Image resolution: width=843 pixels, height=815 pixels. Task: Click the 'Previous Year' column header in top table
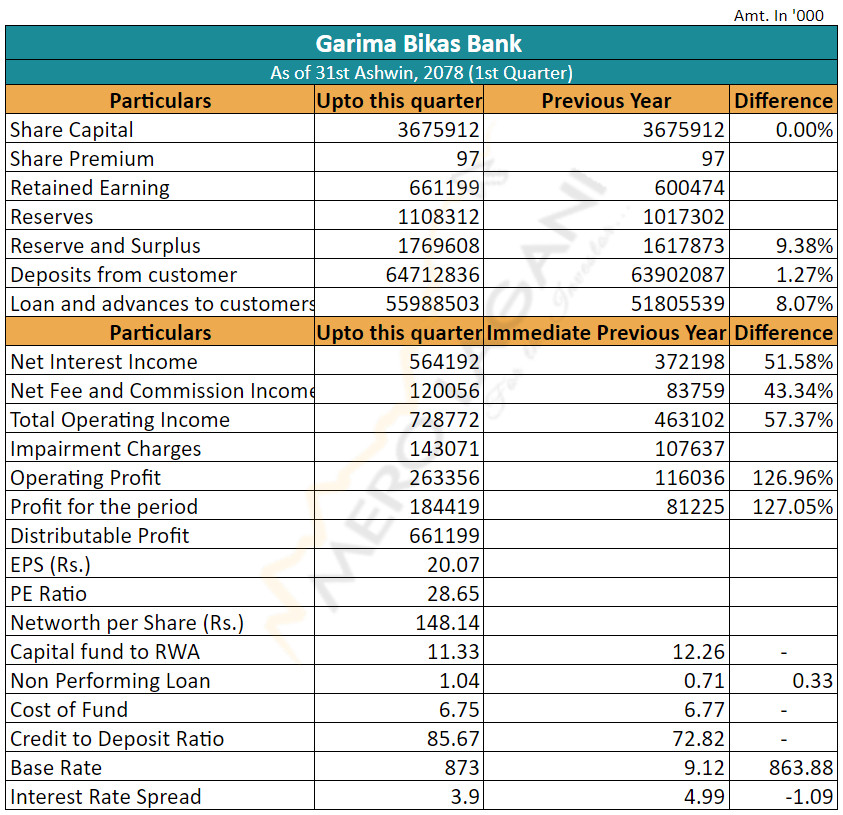click(606, 101)
